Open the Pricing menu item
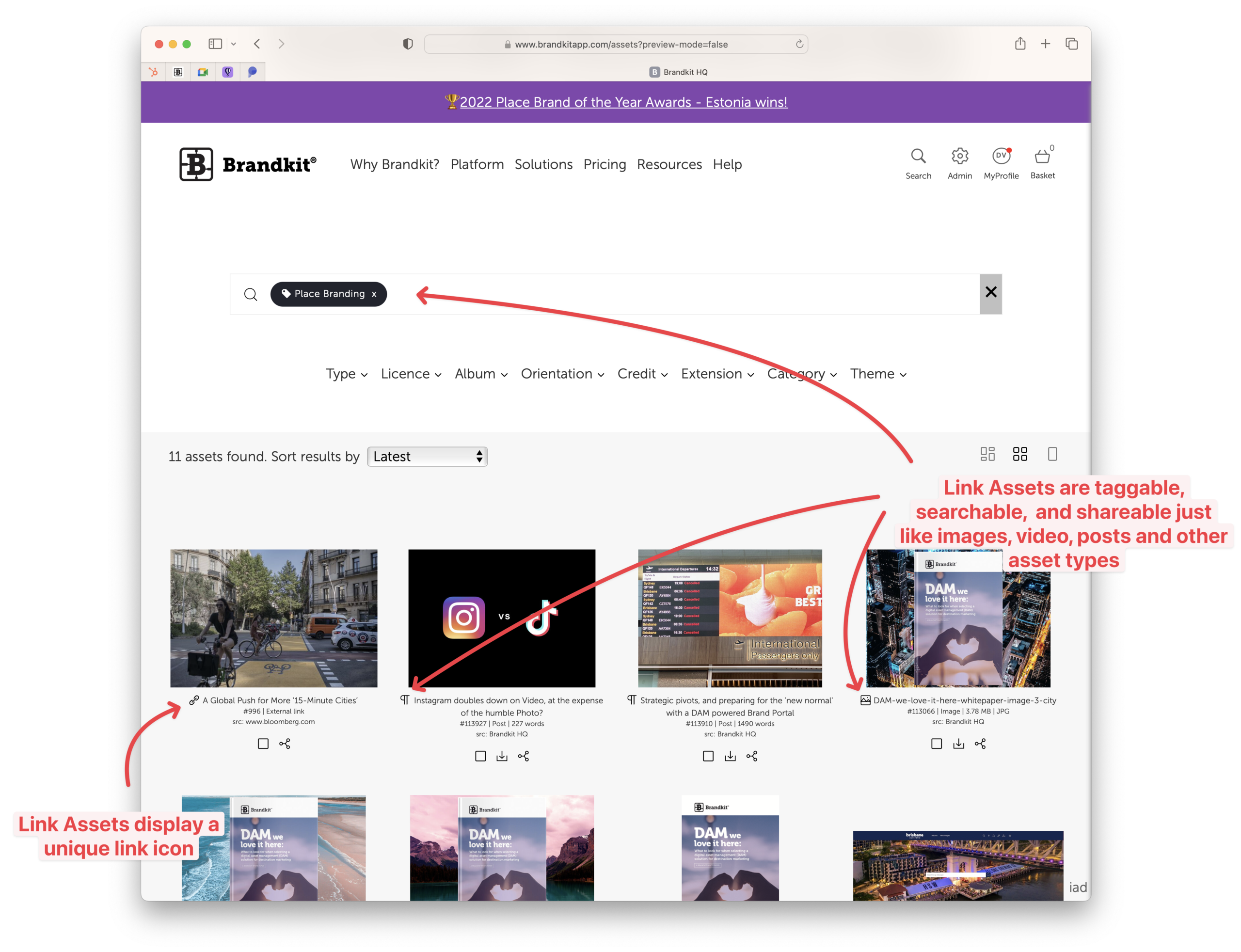The height and width of the screenshot is (952, 1241). click(605, 164)
